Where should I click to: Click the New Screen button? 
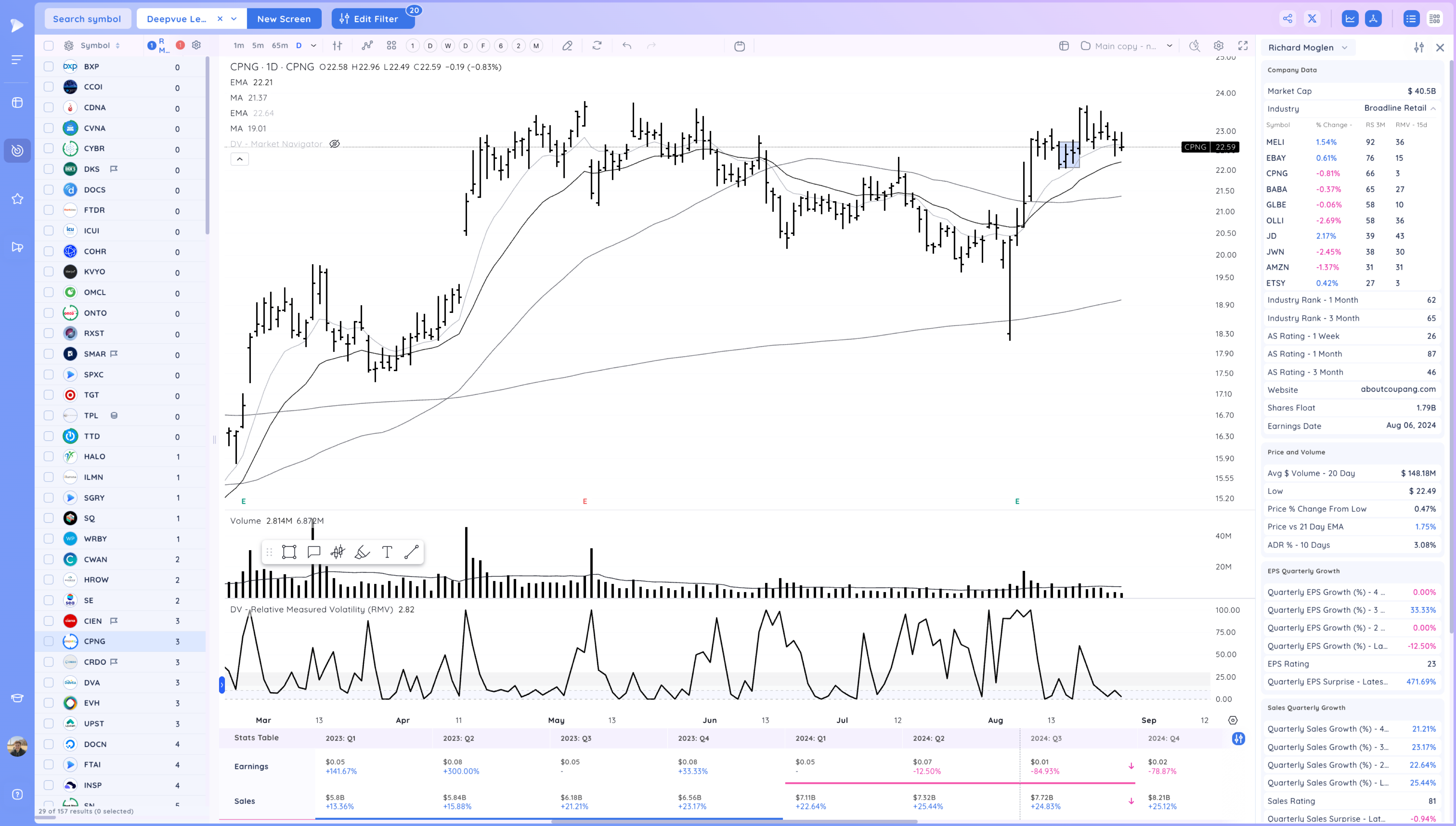click(x=284, y=19)
